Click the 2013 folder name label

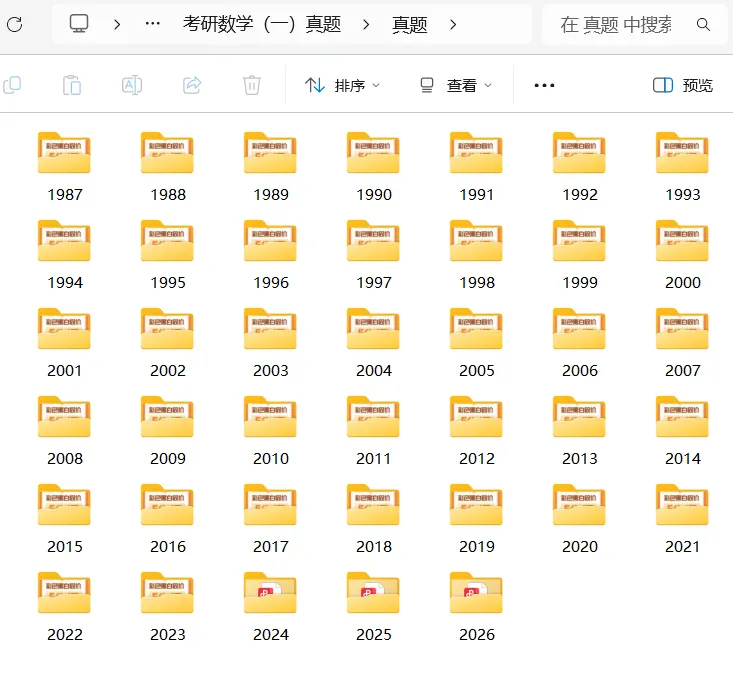pyautogui.click(x=580, y=458)
